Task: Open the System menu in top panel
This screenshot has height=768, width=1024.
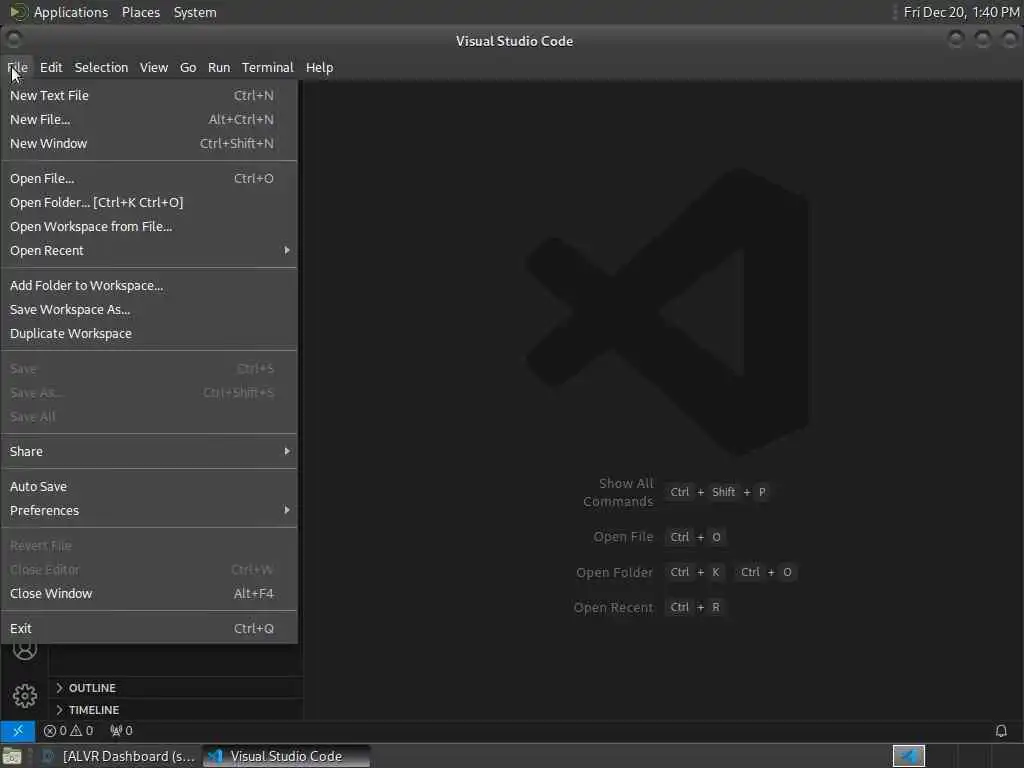Action: 195,12
